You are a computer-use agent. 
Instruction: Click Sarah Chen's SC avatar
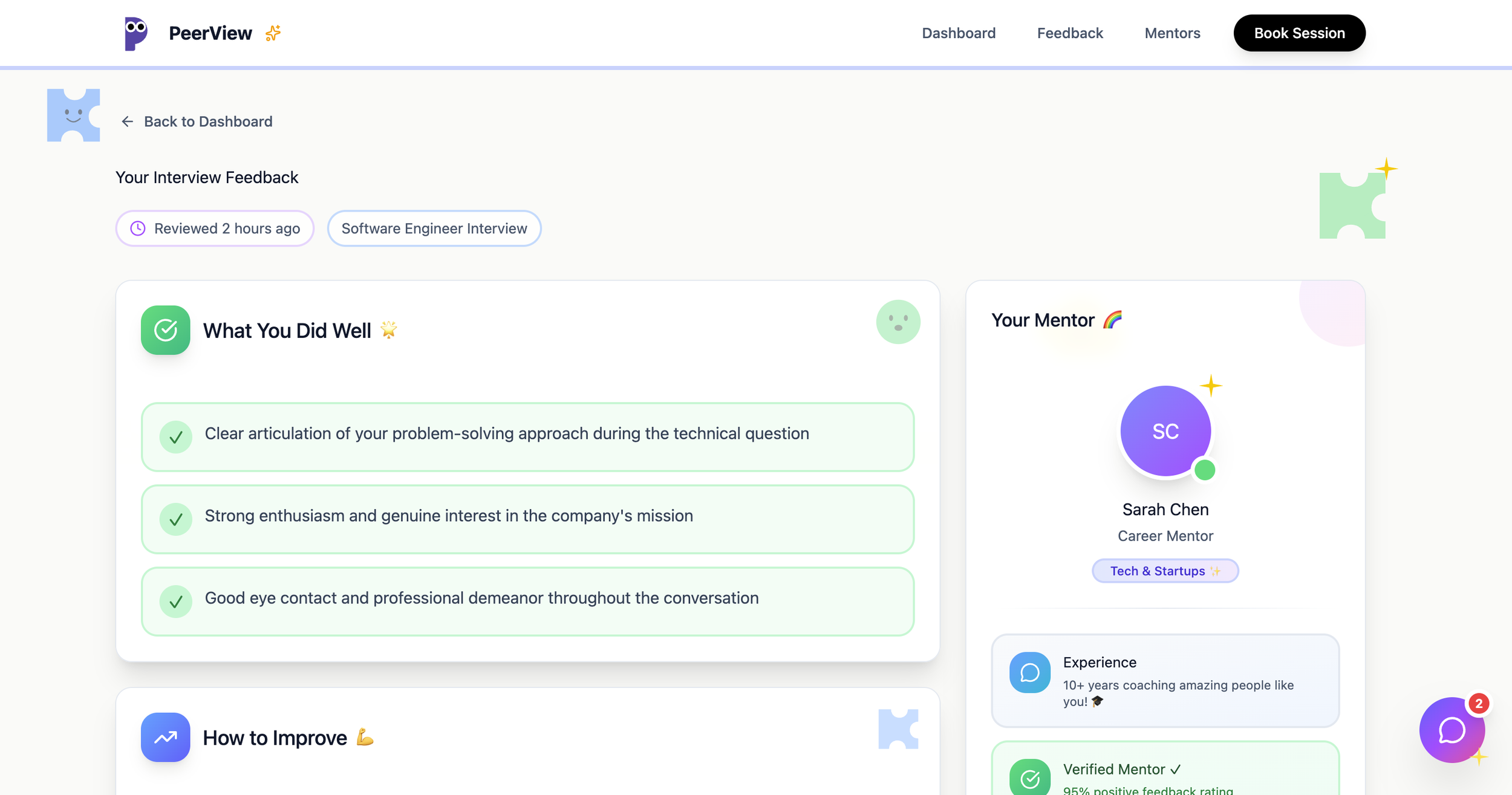tap(1165, 431)
